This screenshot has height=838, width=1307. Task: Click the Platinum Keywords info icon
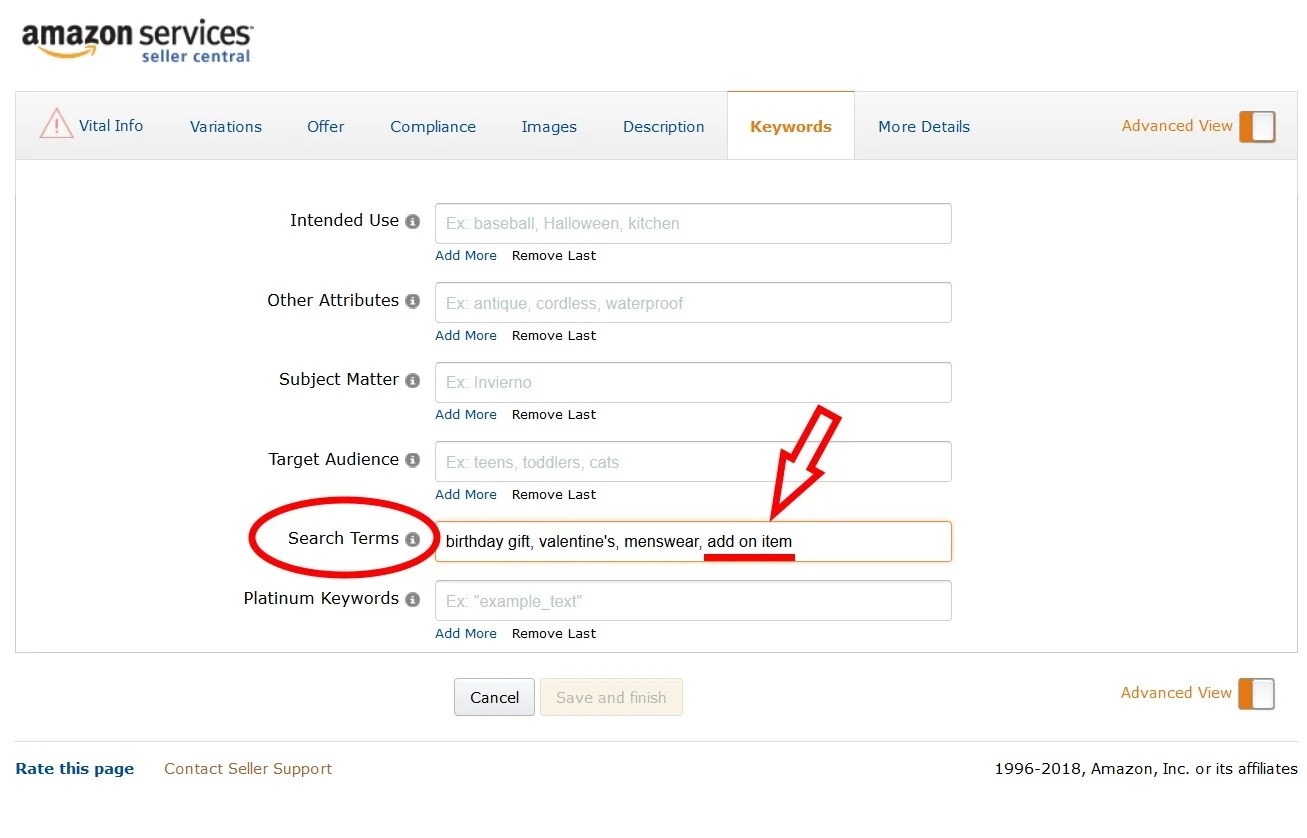click(412, 599)
